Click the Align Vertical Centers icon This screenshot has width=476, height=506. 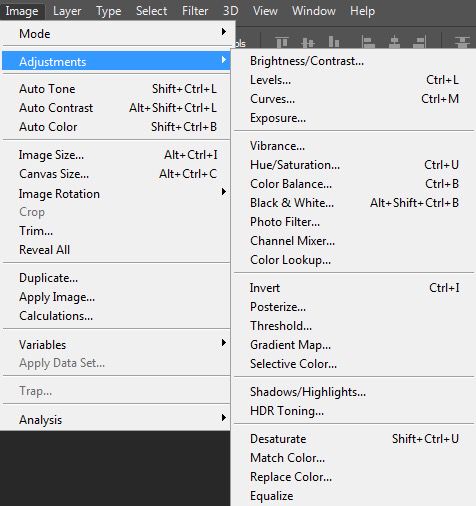pos(307,42)
